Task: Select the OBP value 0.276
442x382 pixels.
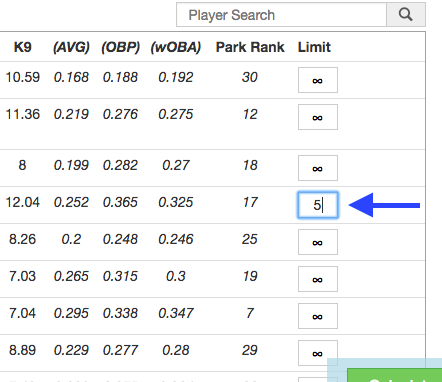Action: tap(120, 114)
